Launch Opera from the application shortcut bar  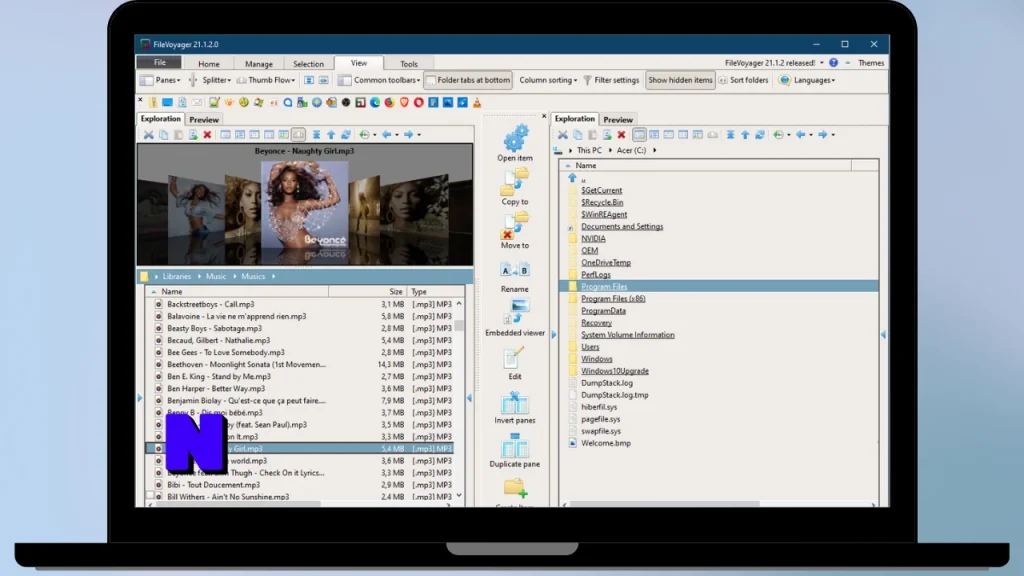[419, 103]
